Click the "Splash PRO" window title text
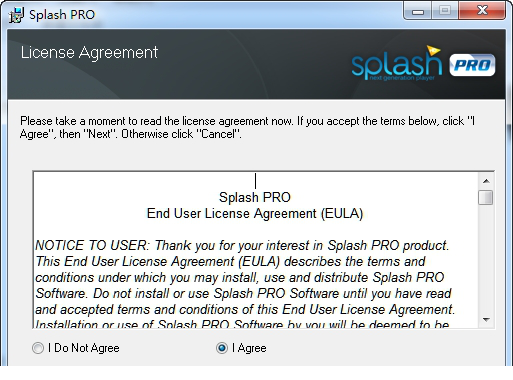This screenshot has height=380, width=513. 62,15
